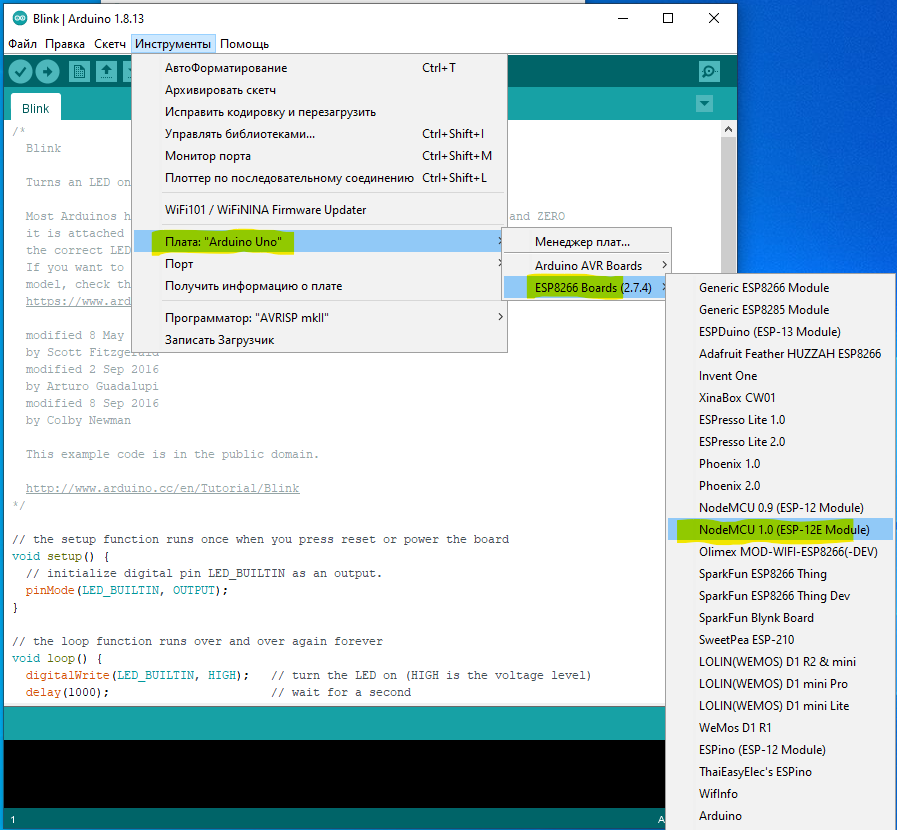Expand the Порт submenu
Image resolution: width=897 pixels, height=830 pixels.
(x=178, y=264)
